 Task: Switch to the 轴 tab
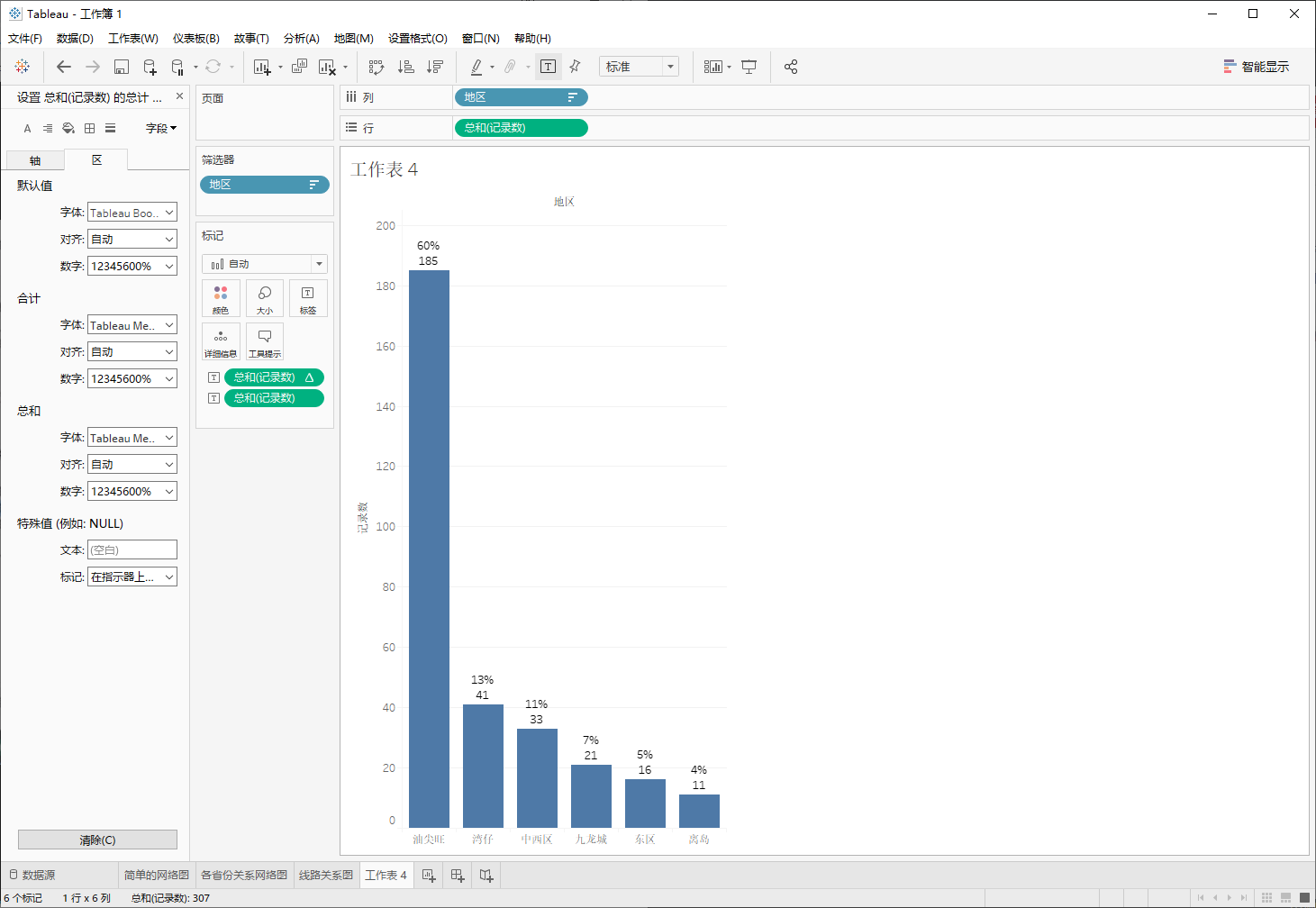pyautogui.click(x=35, y=160)
